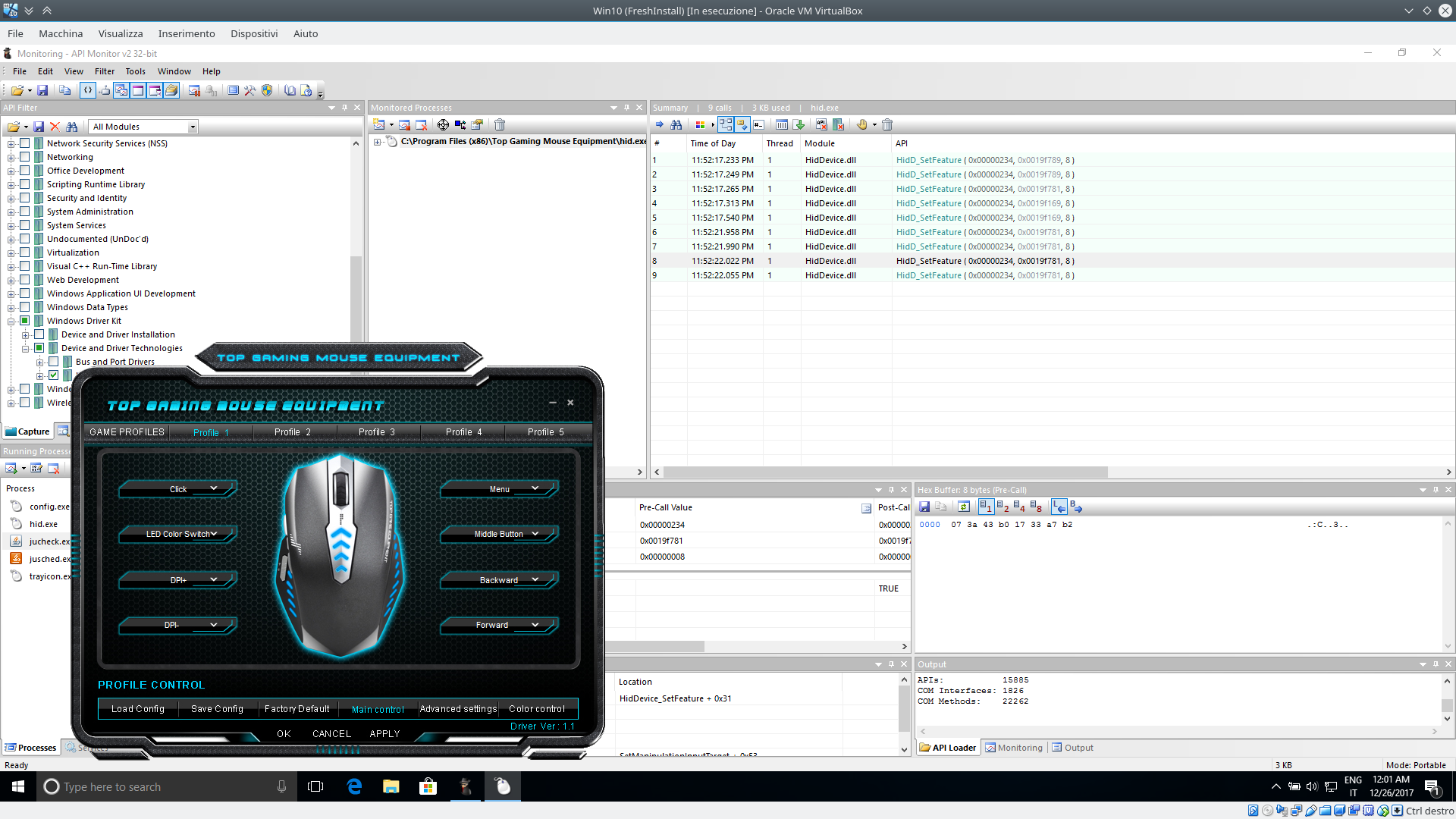
Task: Click the green arrow auto-scroll icon
Action: pos(799,125)
